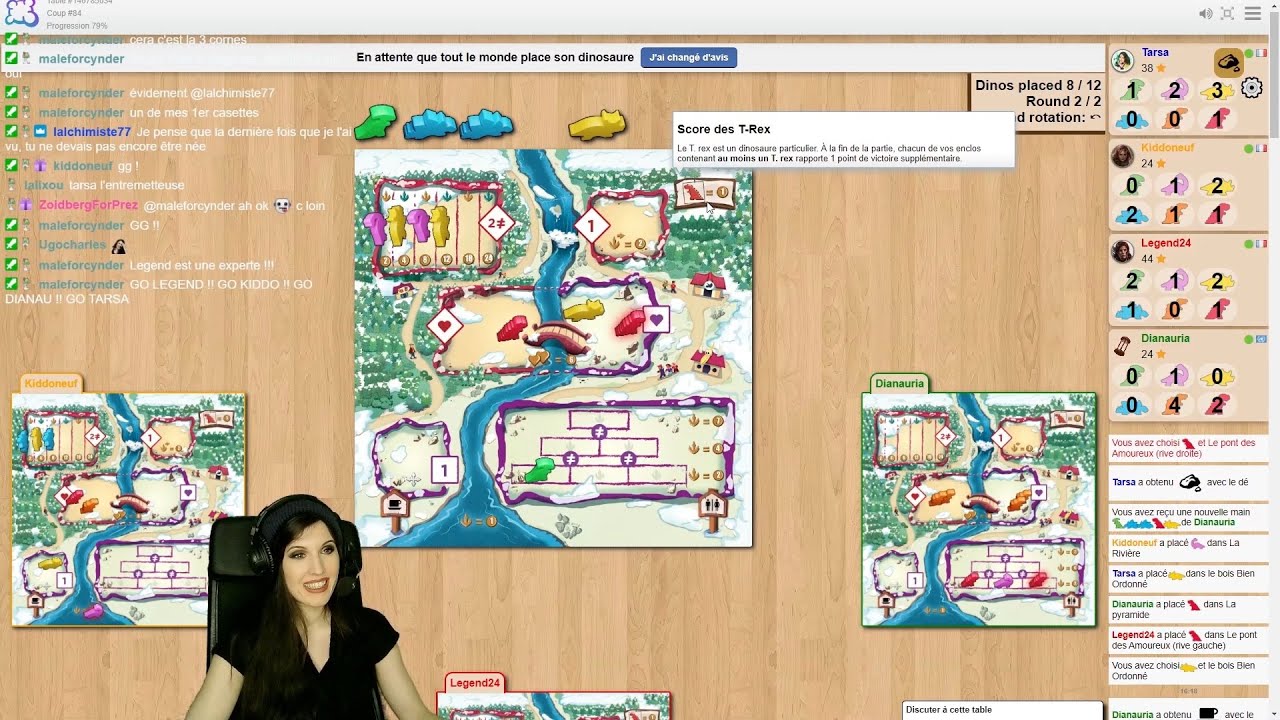Open Legend24's profile name in player panel
Image resolution: width=1280 pixels, height=720 pixels.
click(1165, 243)
